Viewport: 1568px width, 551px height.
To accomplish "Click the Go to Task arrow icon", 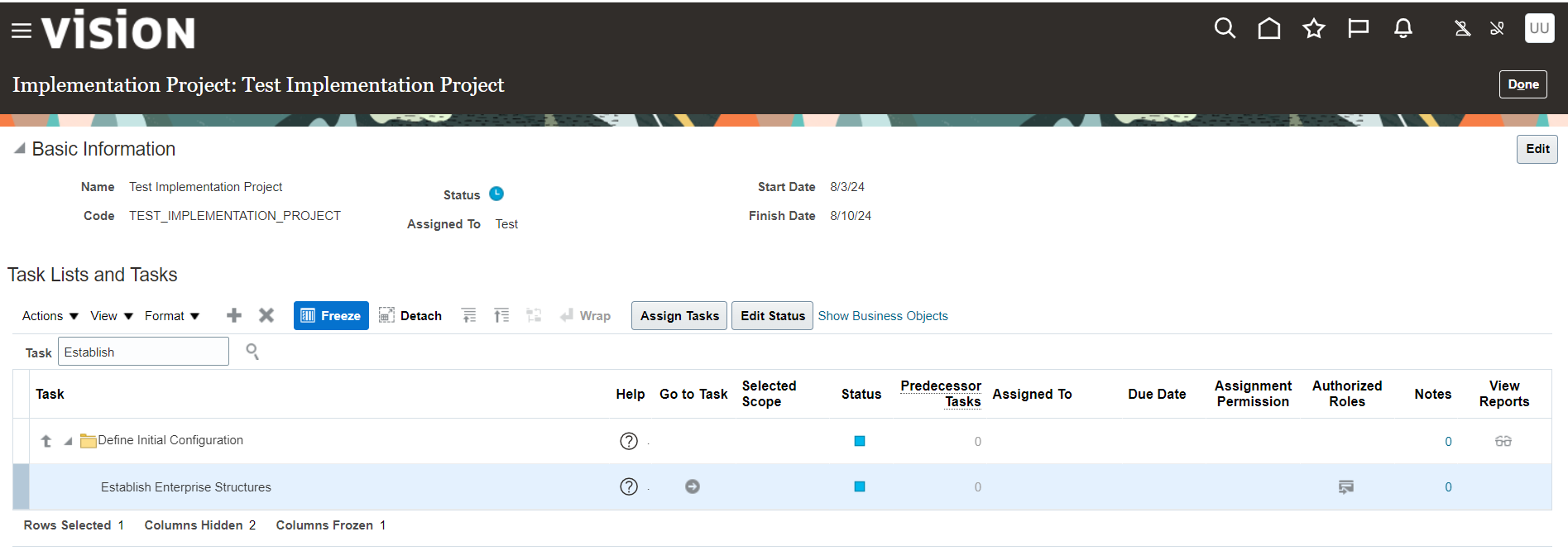I will click(693, 486).
